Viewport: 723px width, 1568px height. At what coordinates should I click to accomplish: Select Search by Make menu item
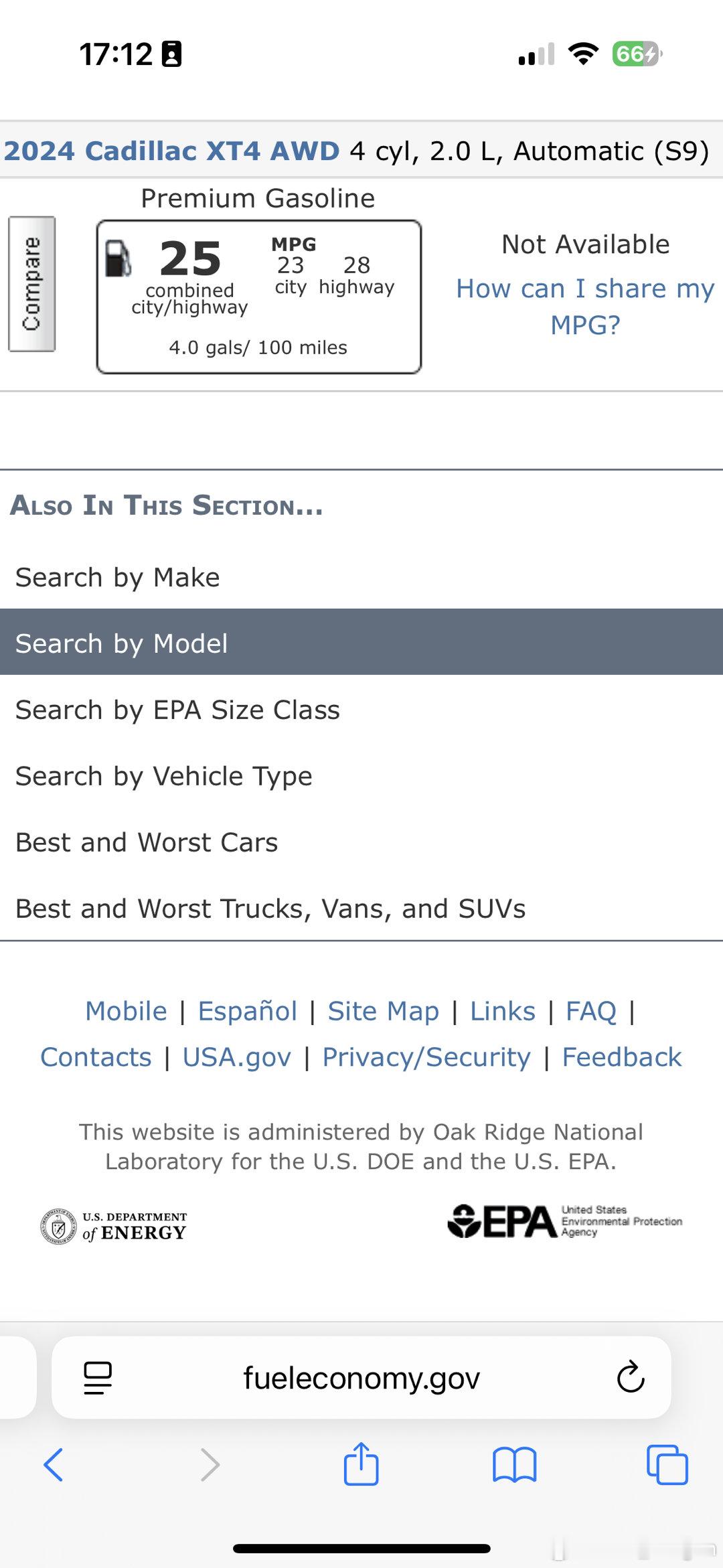point(118,577)
